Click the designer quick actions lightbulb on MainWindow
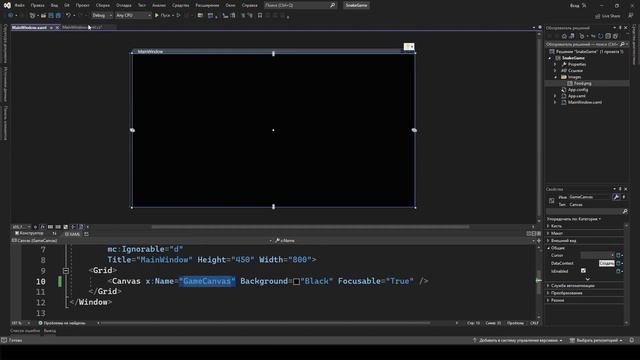The image size is (640, 360). pyautogui.click(x=409, y=47)
